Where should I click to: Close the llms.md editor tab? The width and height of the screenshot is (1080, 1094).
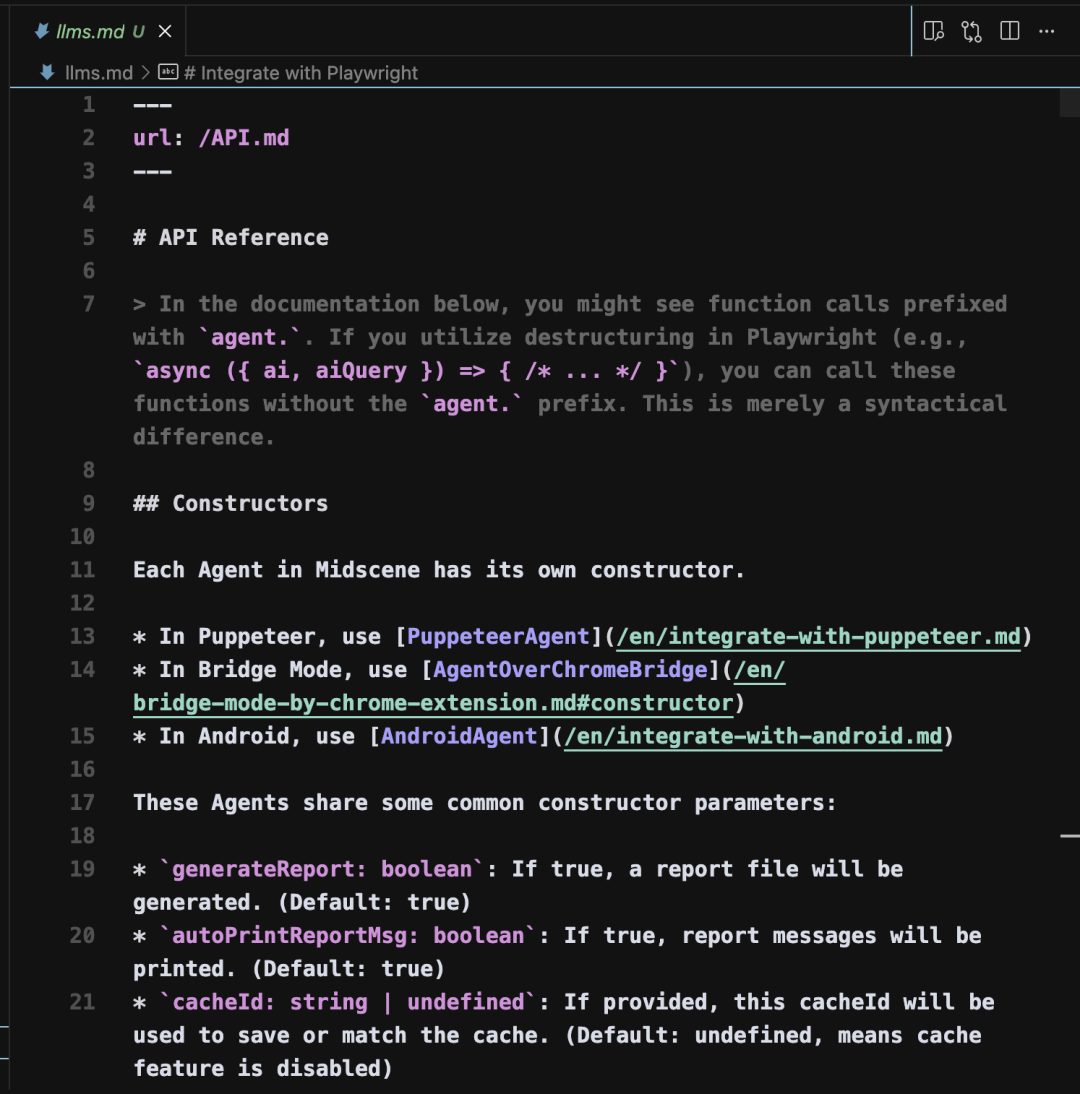tap(164, 31)
